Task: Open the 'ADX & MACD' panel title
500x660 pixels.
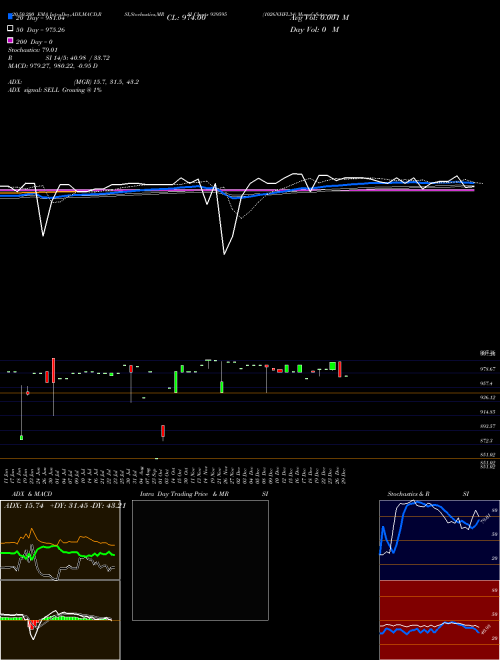Action: [x=32, y=494]
